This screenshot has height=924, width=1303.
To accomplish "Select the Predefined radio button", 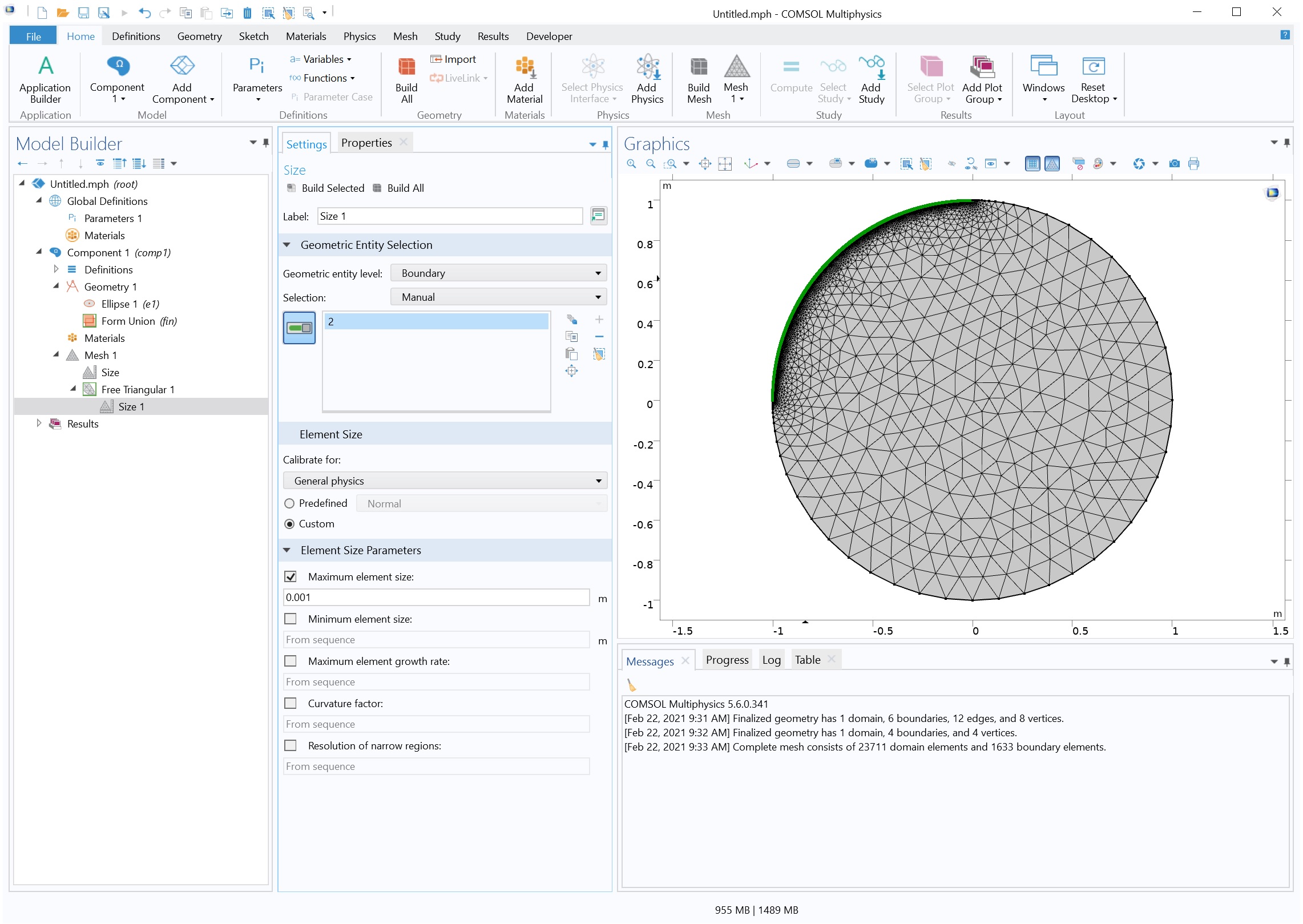I will point(289,503).
